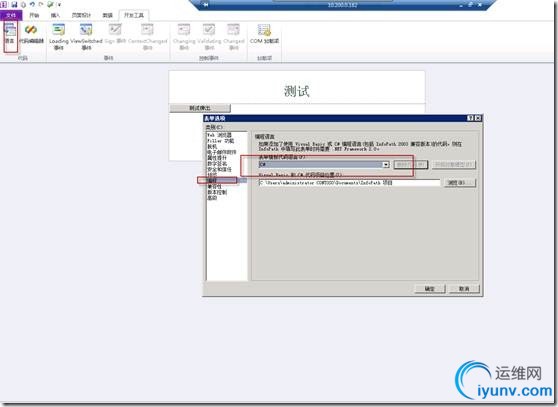The width and height of the screenshot is (558, 407).
Task: Open the quick access toolbar customize arrow
Action: [x=59, y=5]
